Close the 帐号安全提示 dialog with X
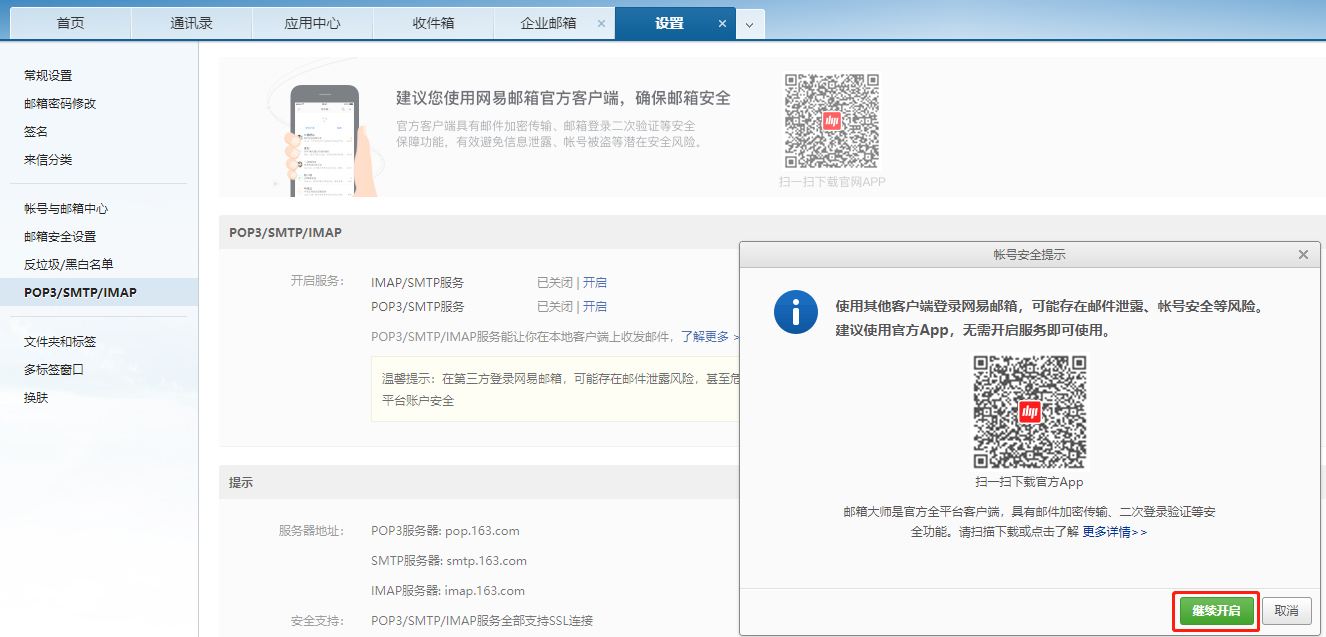The image size is (1326, 637). (1303, 255)
